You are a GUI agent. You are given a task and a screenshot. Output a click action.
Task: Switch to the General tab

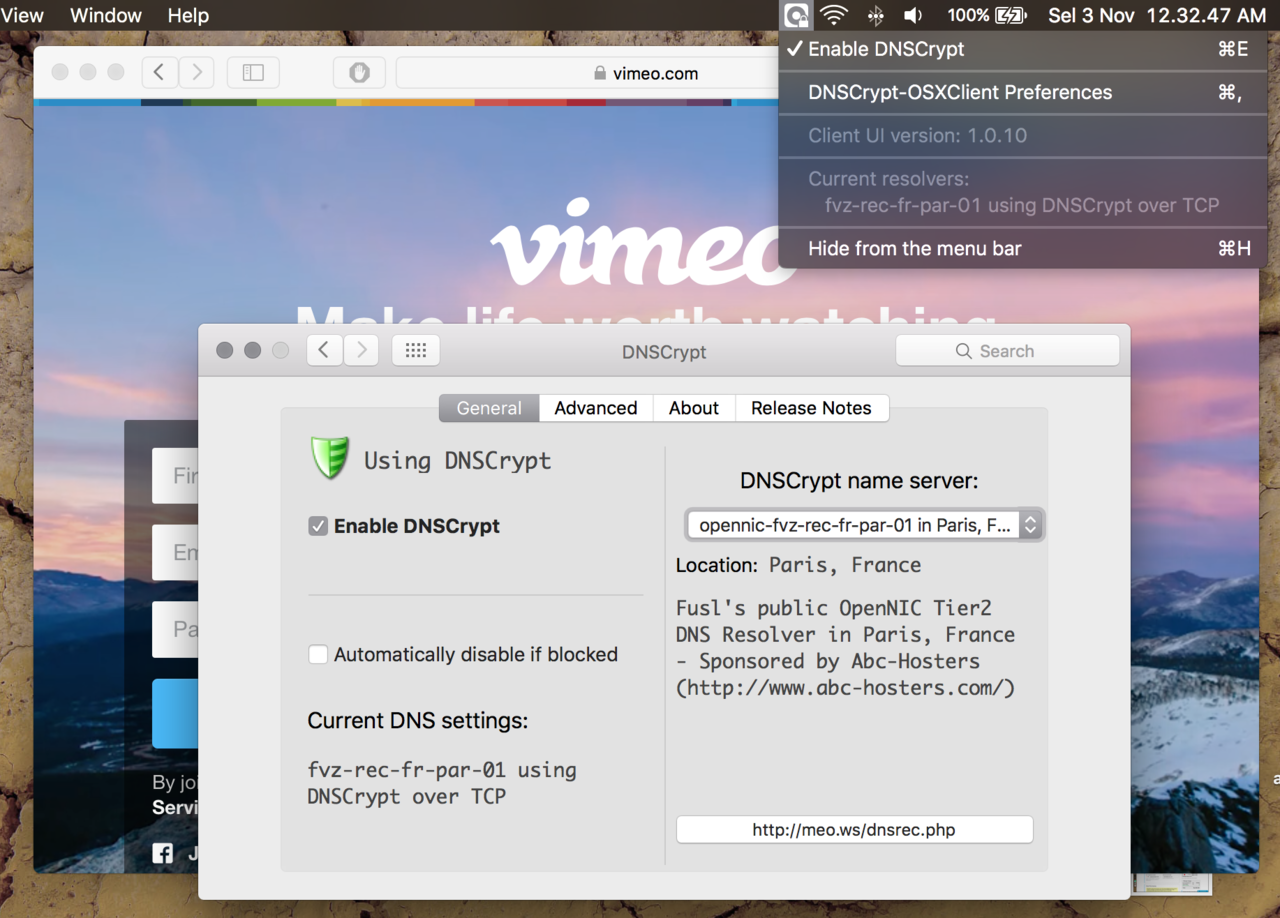489,408
